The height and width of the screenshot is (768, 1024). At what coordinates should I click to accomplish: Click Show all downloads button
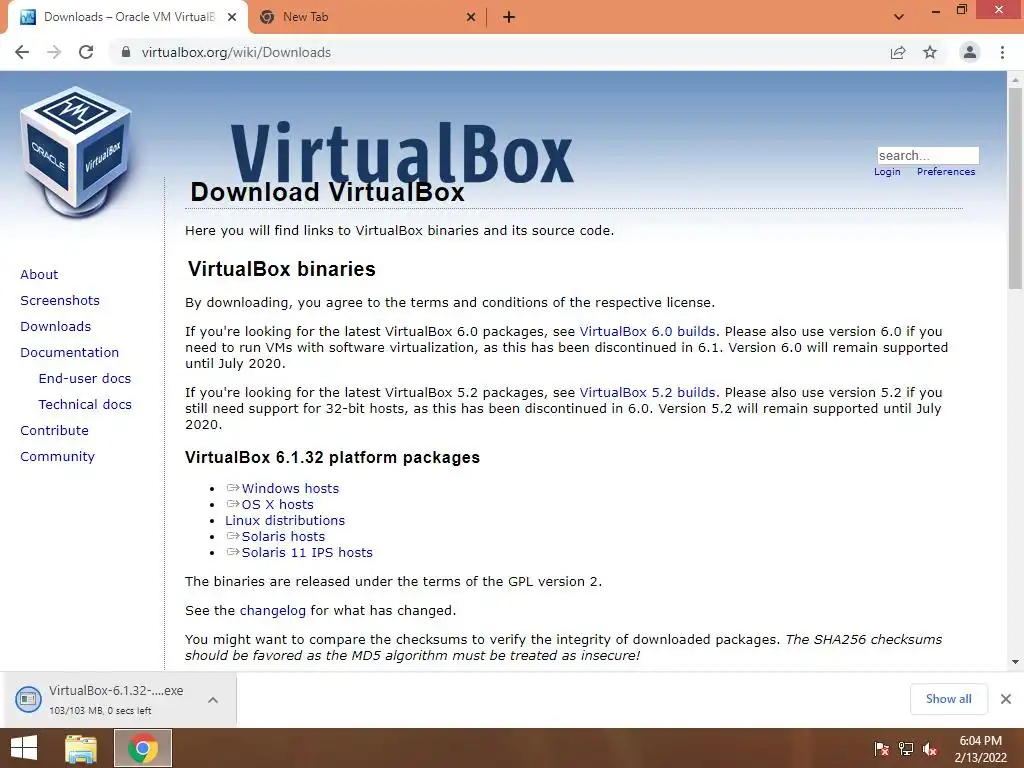[x=948, y=699]
